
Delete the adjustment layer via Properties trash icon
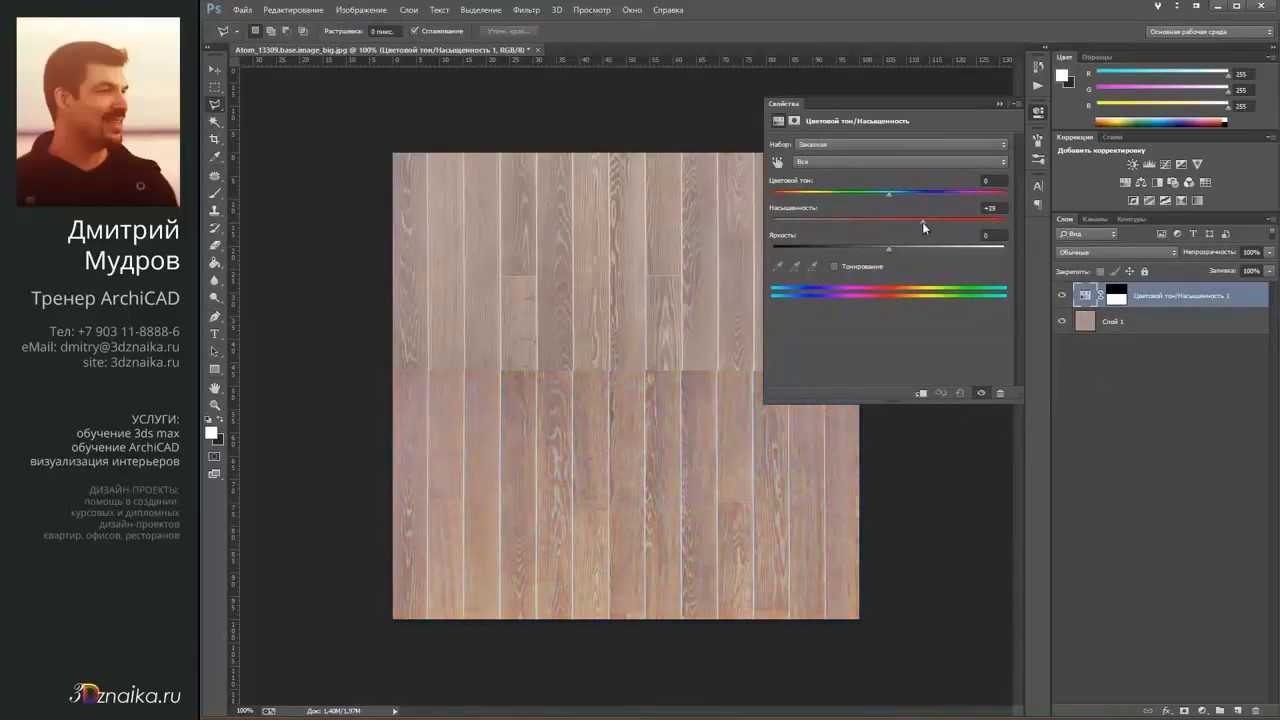pyautogui.click(x=1000, y=393)
